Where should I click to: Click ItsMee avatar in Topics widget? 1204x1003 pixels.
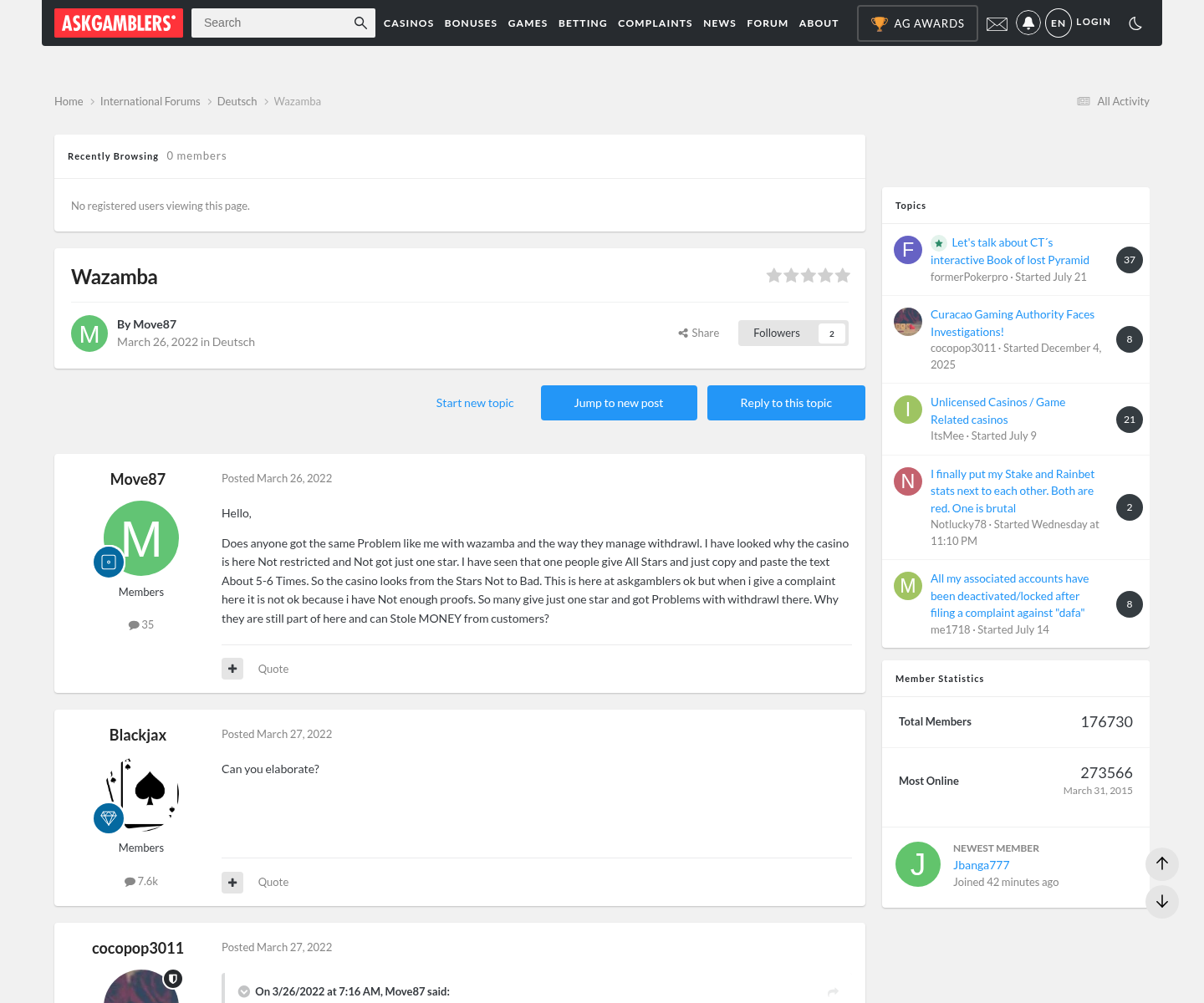pos(908,410)
